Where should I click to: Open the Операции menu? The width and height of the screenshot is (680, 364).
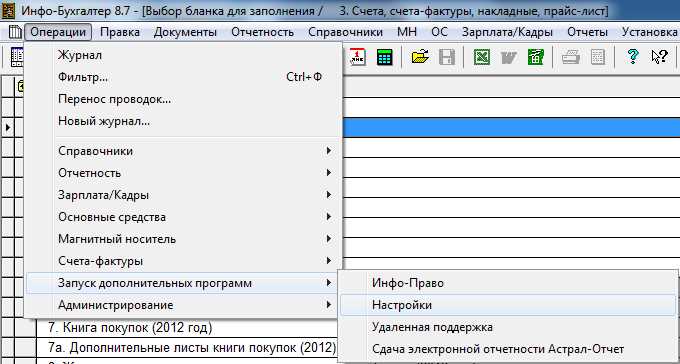(58, 32)
